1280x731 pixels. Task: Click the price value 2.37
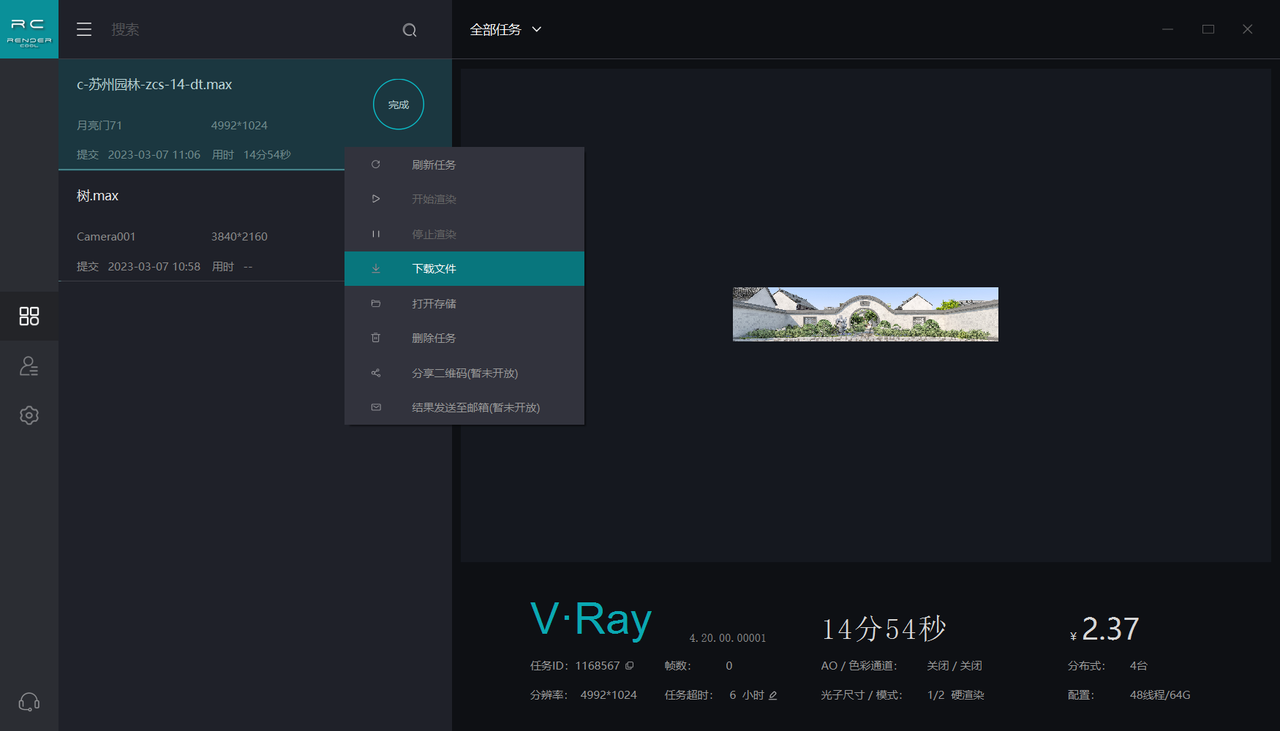click(x=1110, y=629)
